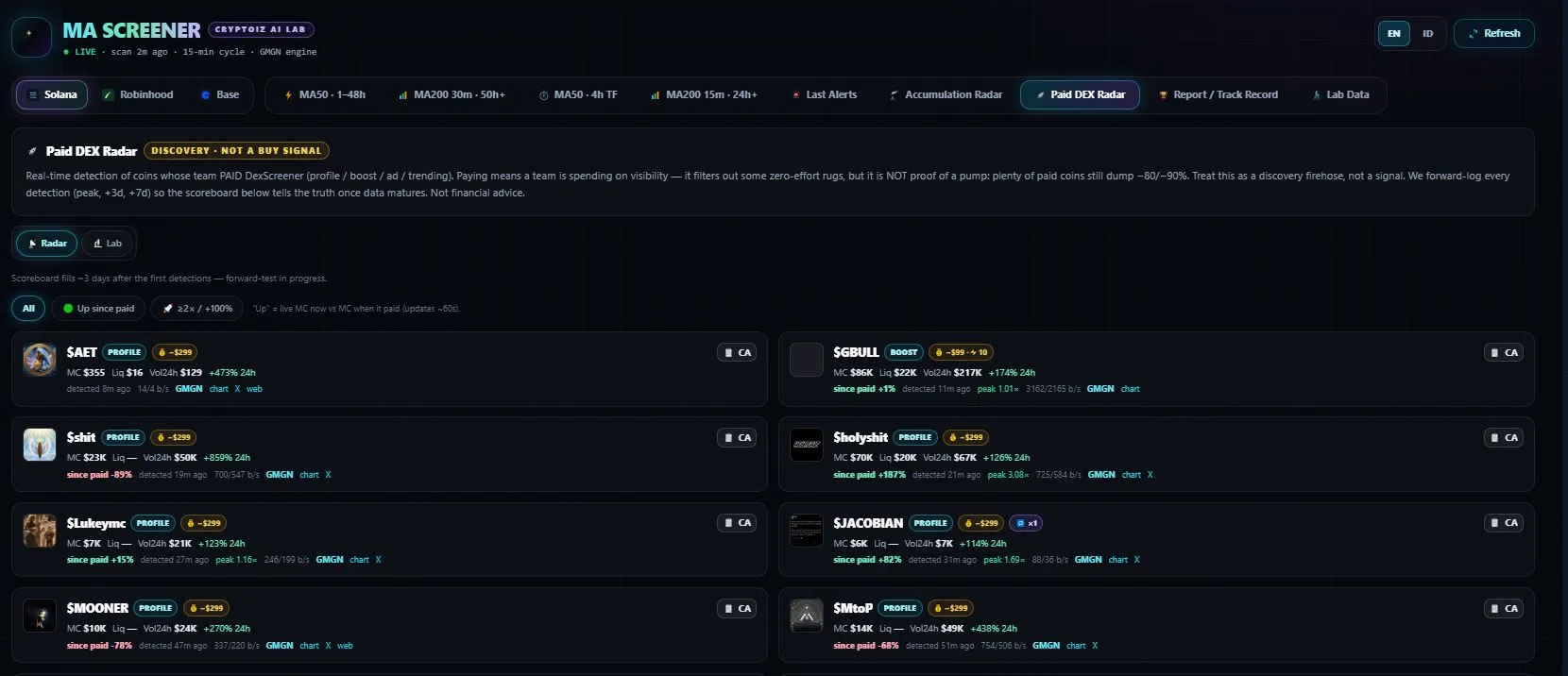The width and height of the screenshot is (1568, 676).
Task: Open X link for $shit
Action: point(328,475)
